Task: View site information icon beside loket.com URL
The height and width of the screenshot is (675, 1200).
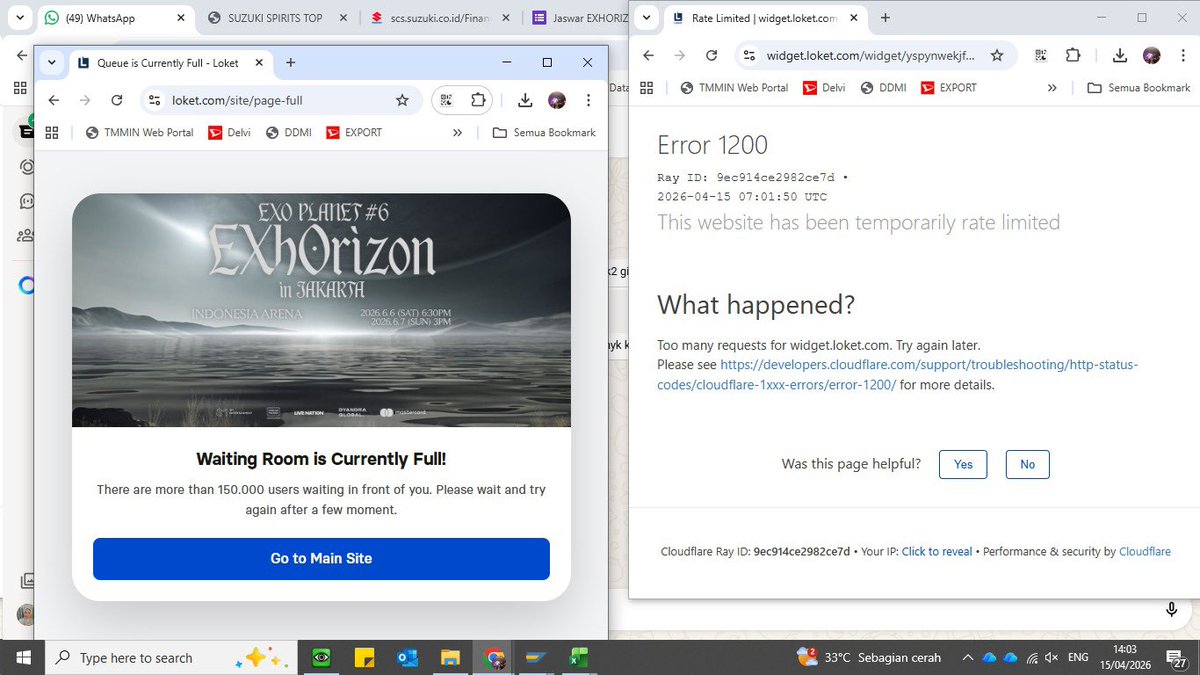Action: tap(154, 100)
